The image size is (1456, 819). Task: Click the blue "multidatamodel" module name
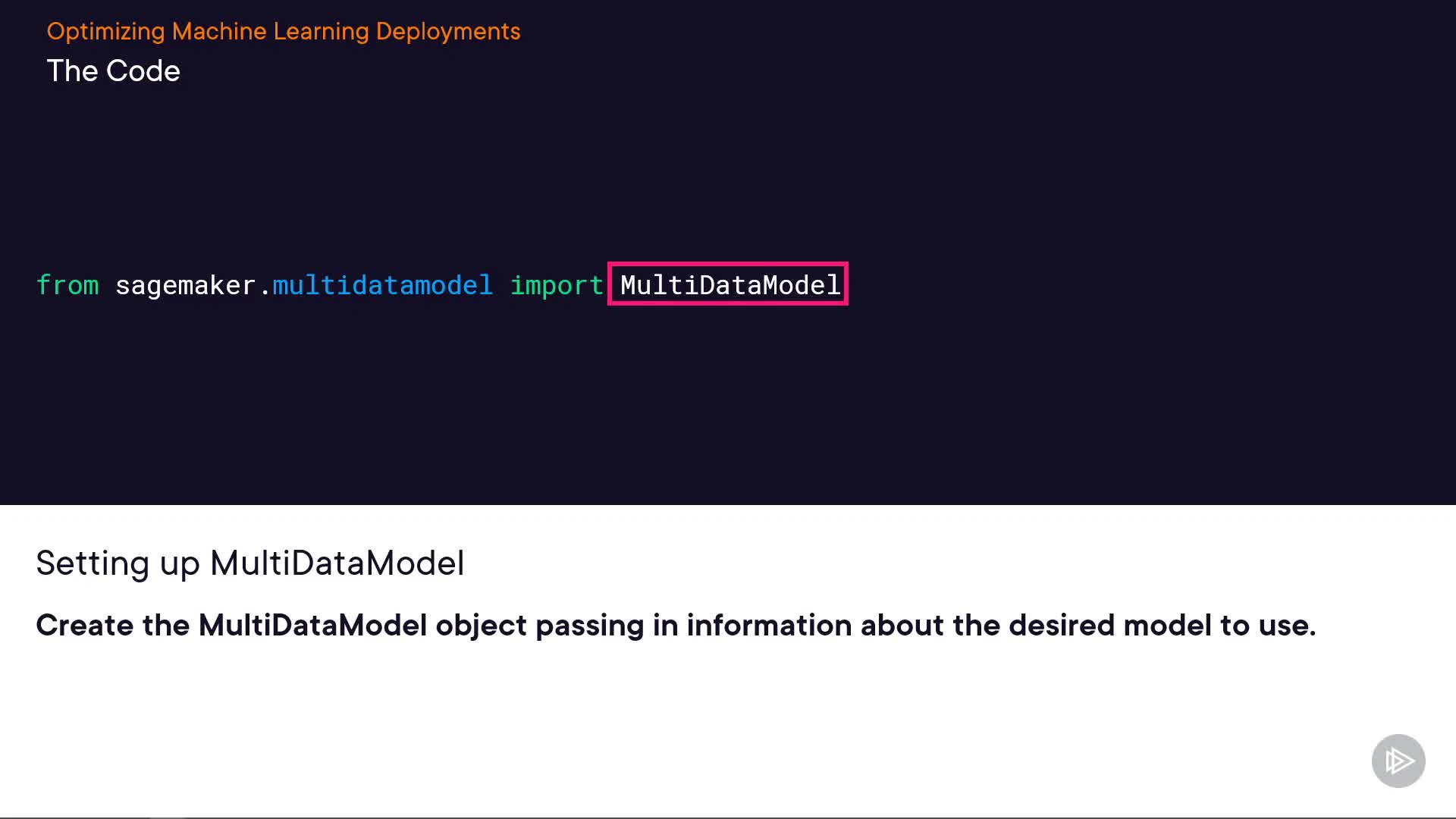tap(382, 285)
